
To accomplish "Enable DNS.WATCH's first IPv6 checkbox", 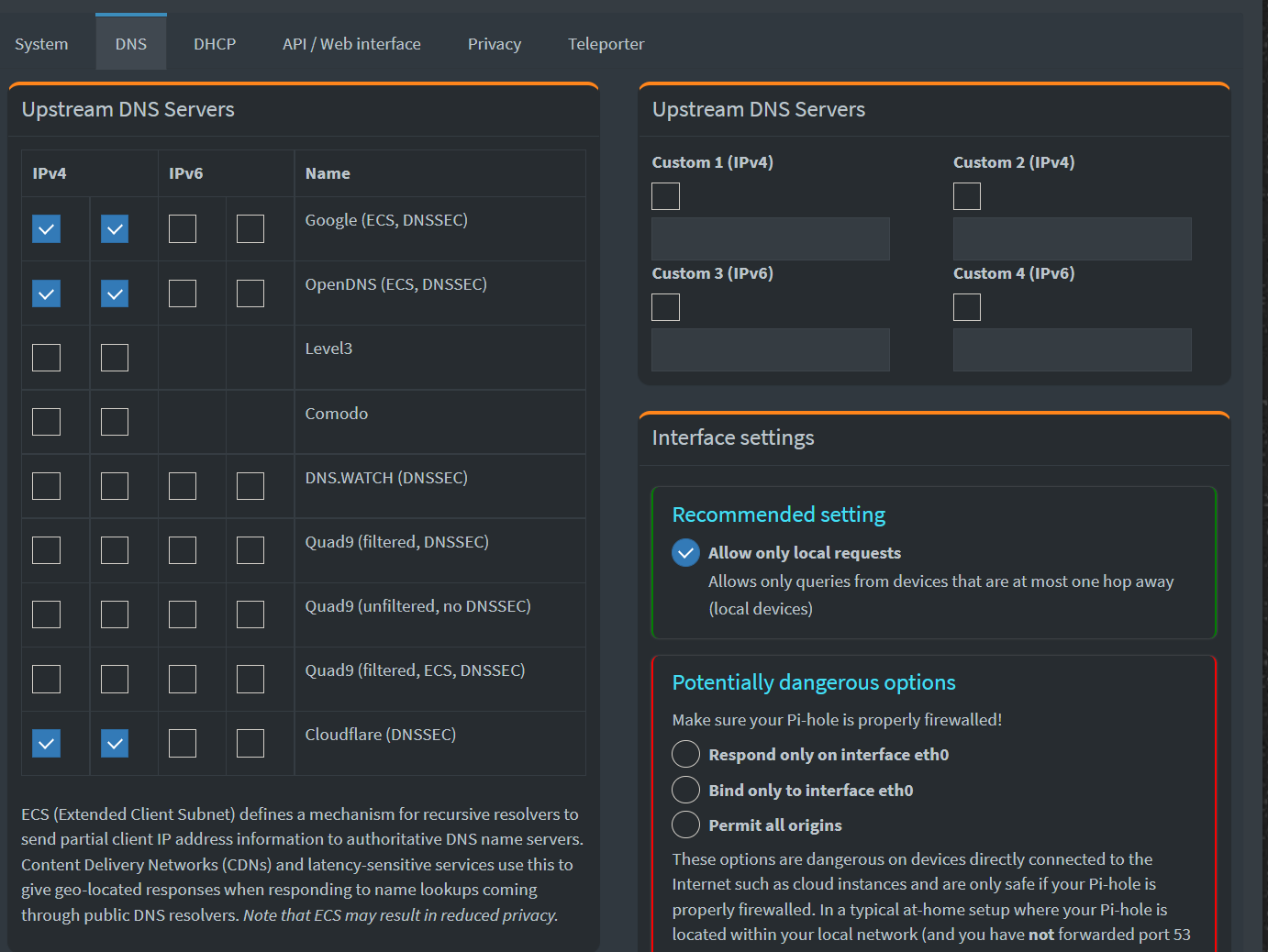I will click(x=183, y=486).
